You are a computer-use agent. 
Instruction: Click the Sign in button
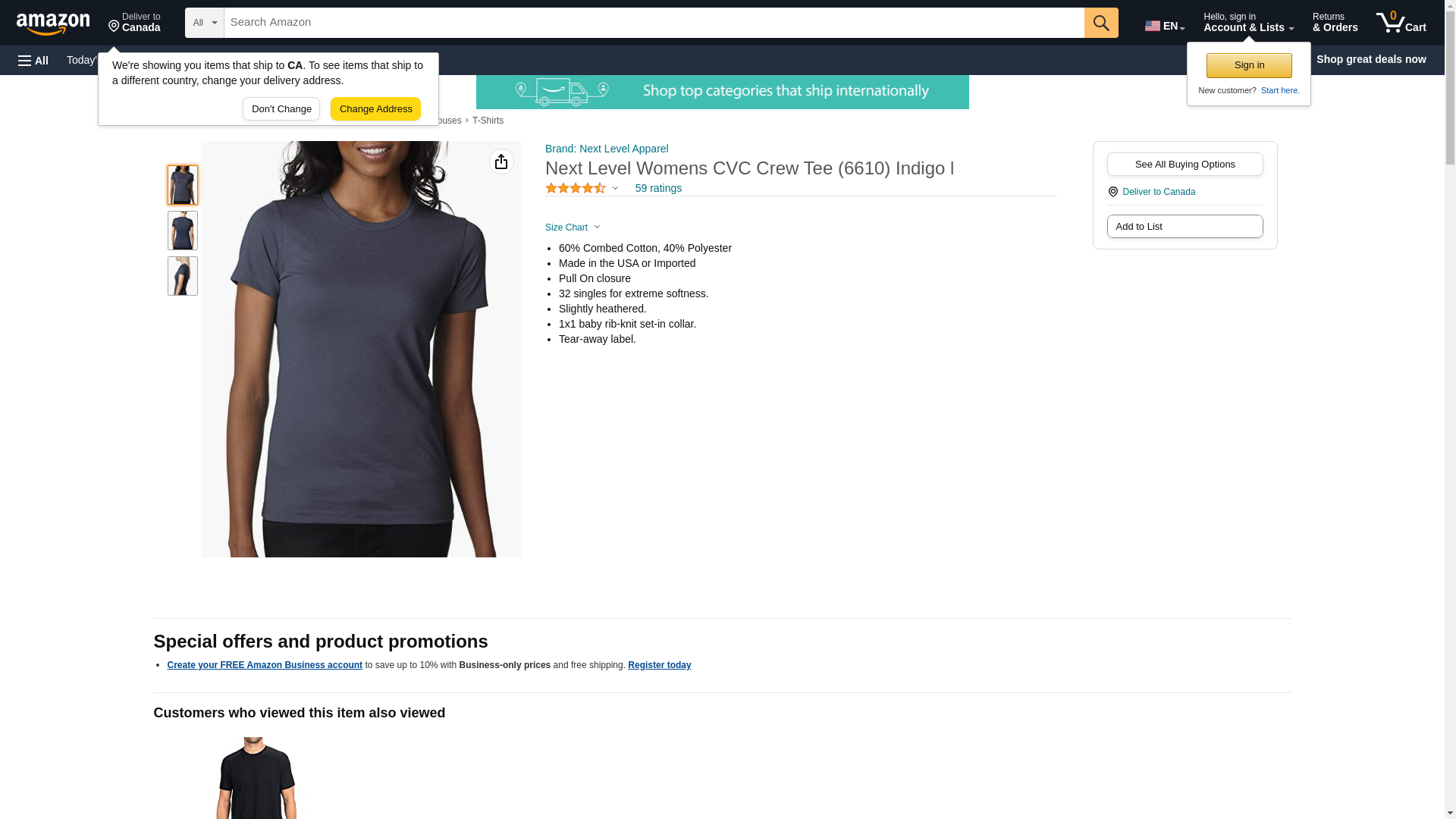click(1249, 65)
